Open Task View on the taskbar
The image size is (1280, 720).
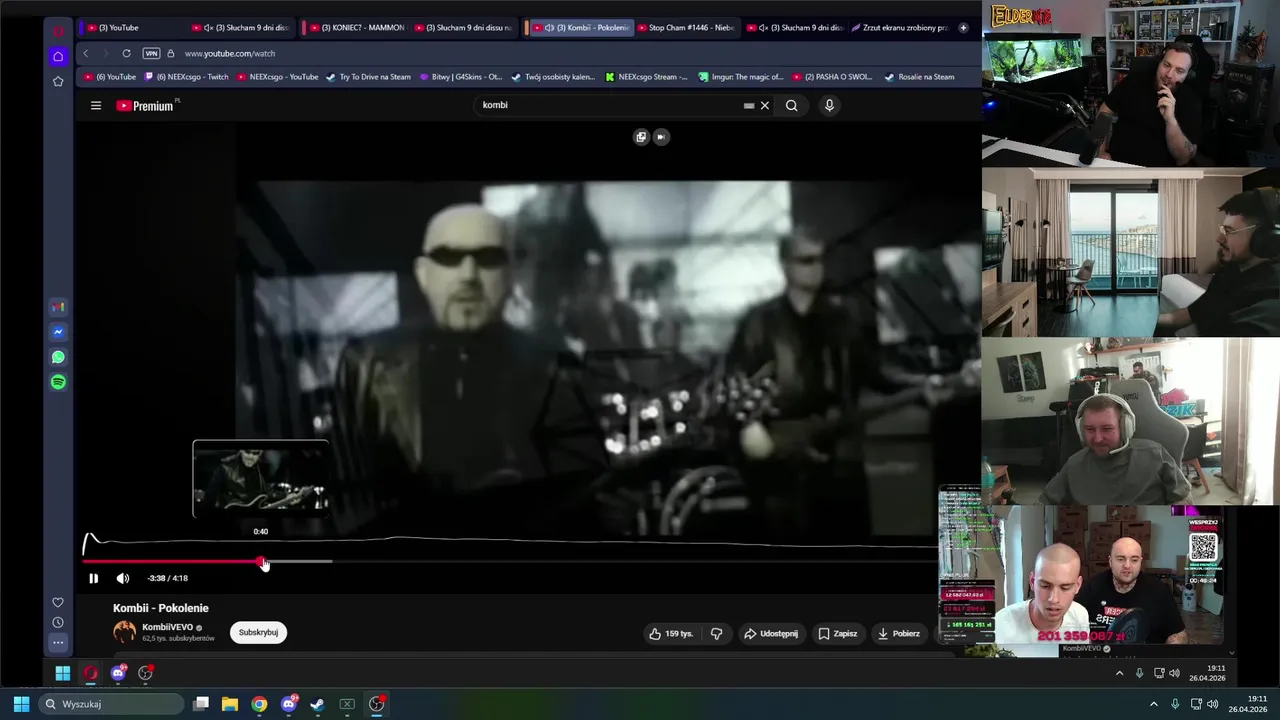pyautogui.click(x=201, y=704)
